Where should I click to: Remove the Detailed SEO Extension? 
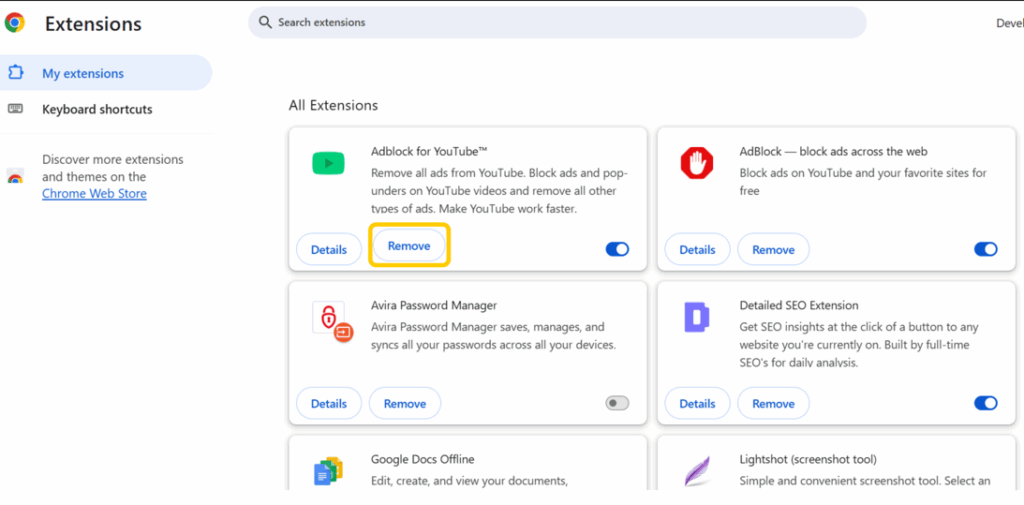coord(773,403)
